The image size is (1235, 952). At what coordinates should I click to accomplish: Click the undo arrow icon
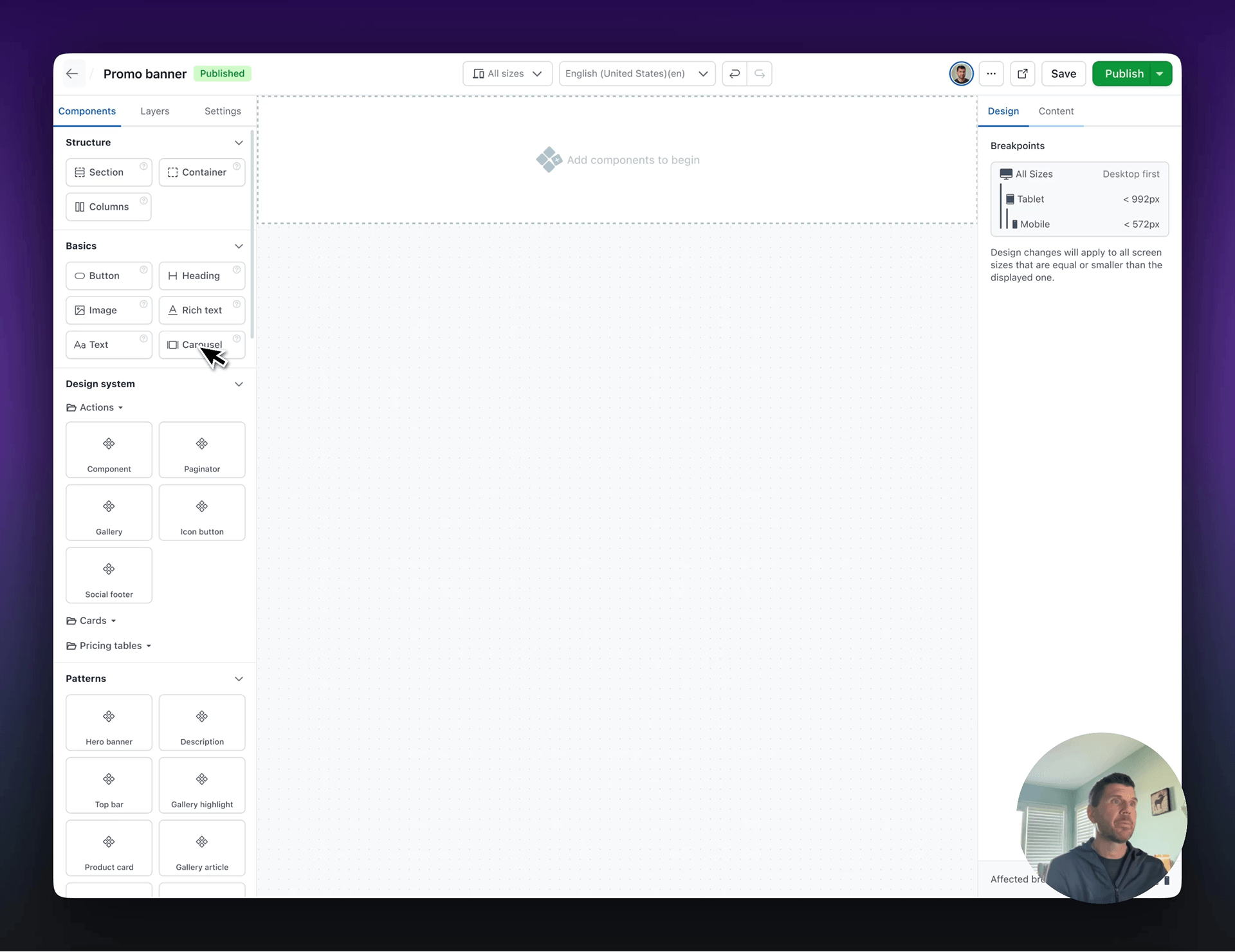click(735, 73)
